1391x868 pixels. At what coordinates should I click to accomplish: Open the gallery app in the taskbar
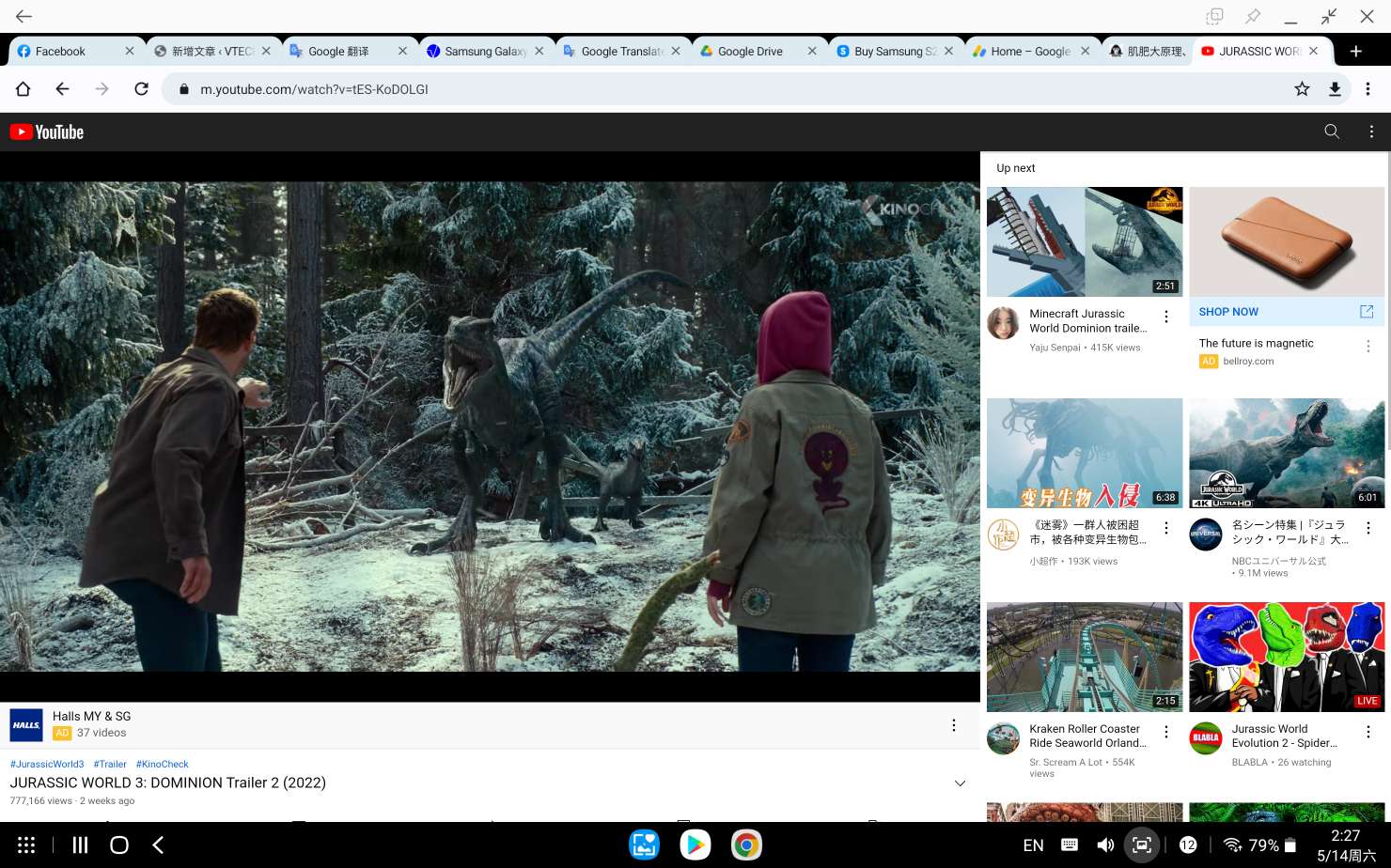coord(645,845)
